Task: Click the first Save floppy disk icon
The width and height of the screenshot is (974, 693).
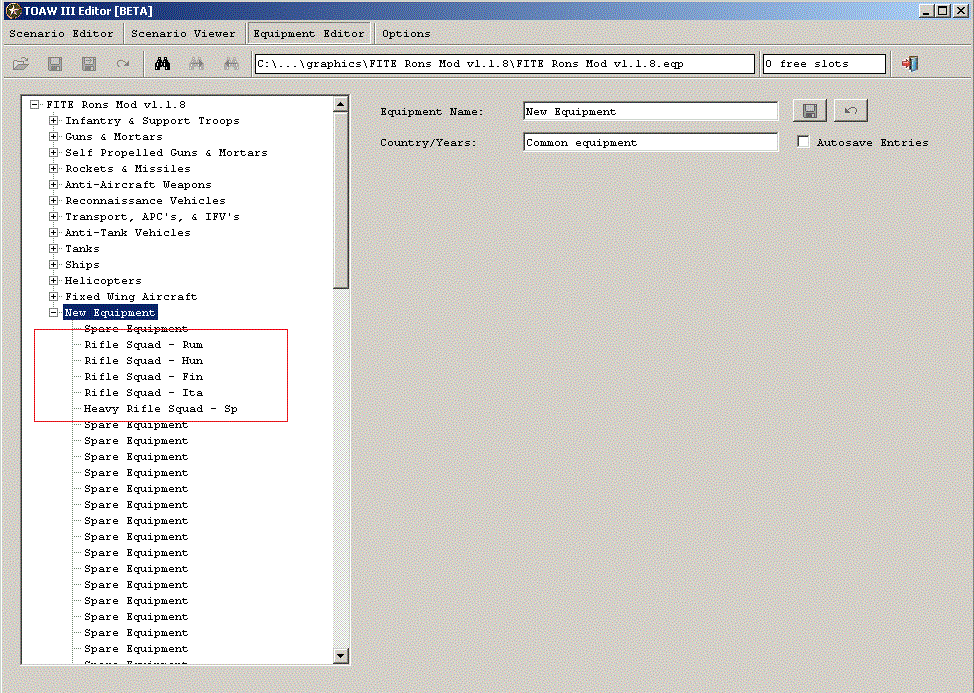Action: click(x=55, y=63)
